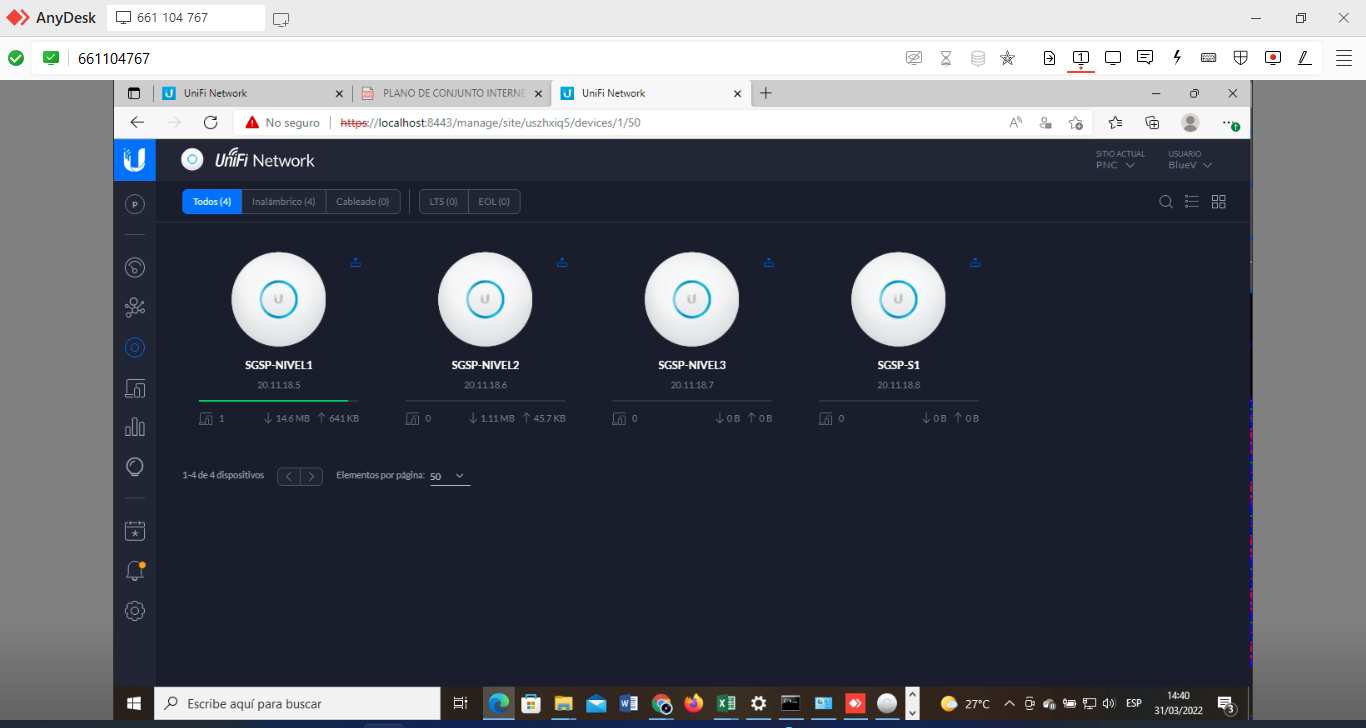Image resolution: width=1366 pixels, height=728 pixels.
Task: Filter devices by Cableado (0)
Action: (362, 202)
